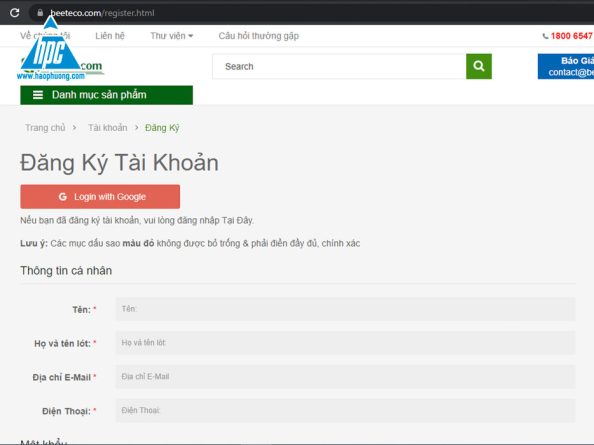The image size is (594, 445).
Task: Click the Search text field
Action: (x=339, y=67)
